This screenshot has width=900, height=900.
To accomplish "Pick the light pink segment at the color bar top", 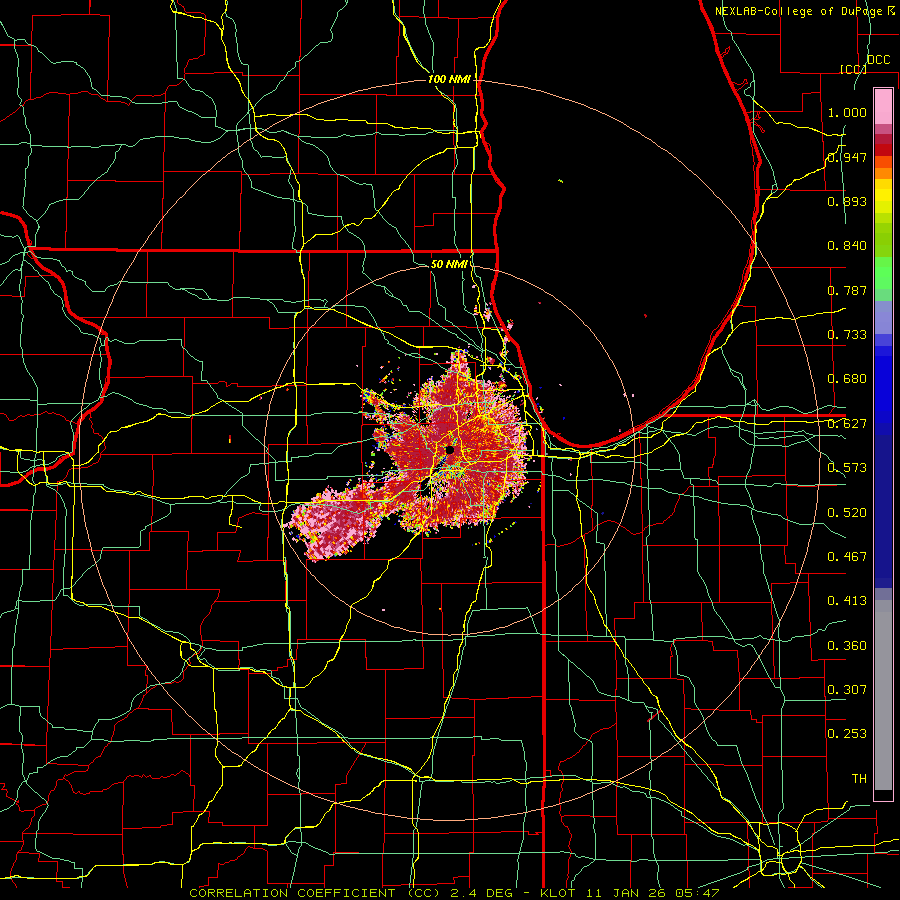I will [883, 107].
